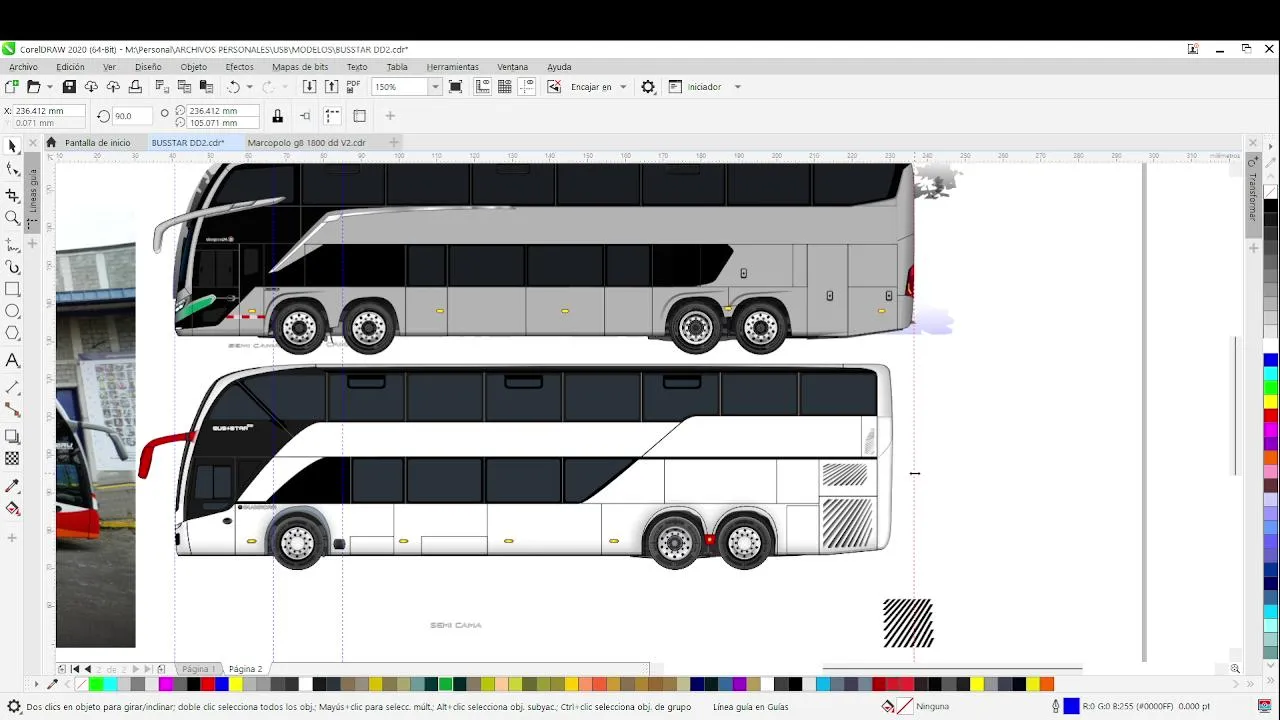Expand the Encajar en dropdown
1280x720 pixels.
(622, 87)
